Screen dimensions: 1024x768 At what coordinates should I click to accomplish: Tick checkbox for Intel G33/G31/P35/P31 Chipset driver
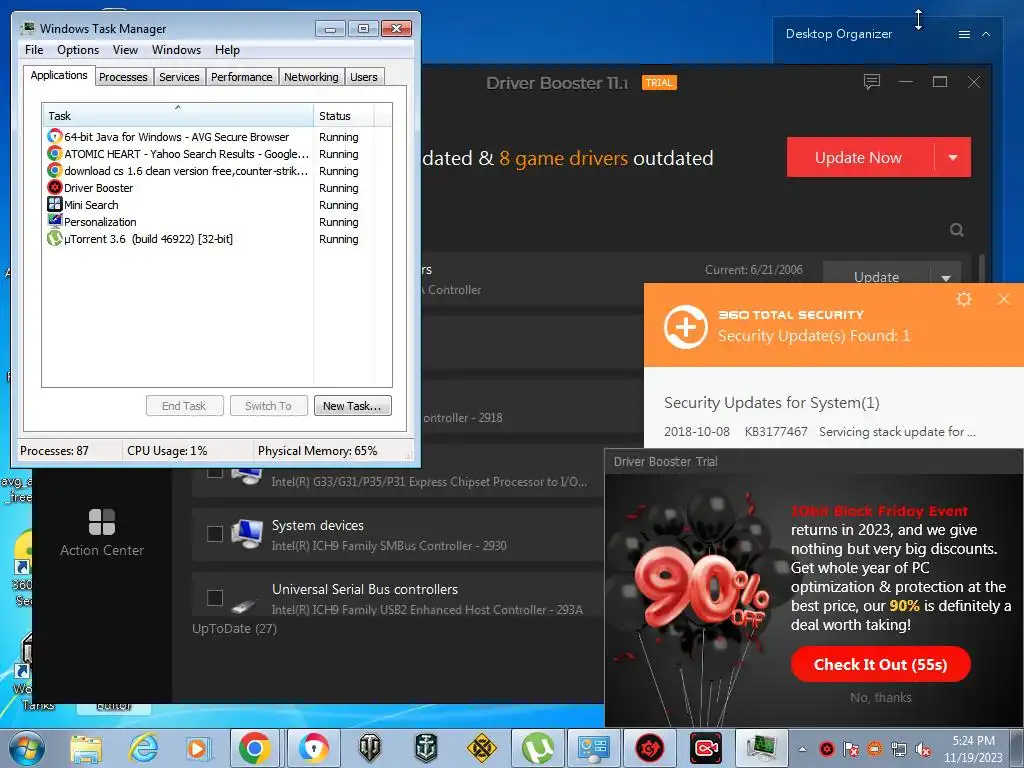(215, 471)
